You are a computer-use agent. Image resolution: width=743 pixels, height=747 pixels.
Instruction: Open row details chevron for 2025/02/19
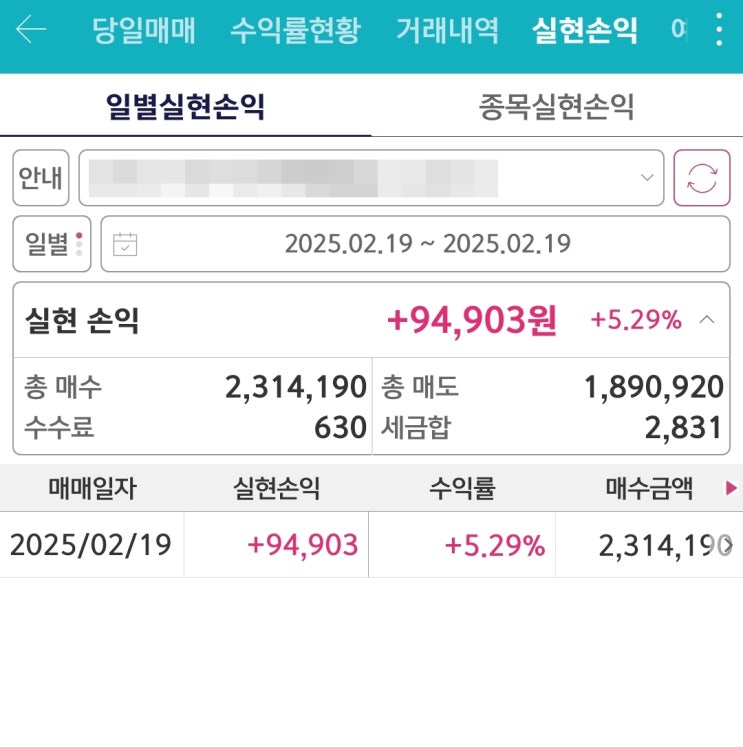[731, 545]
